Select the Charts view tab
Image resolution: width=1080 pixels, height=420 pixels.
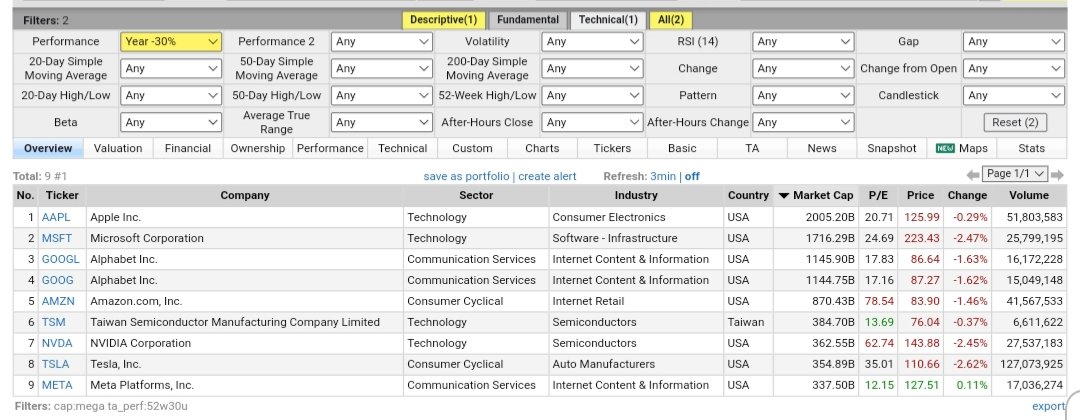542,148
